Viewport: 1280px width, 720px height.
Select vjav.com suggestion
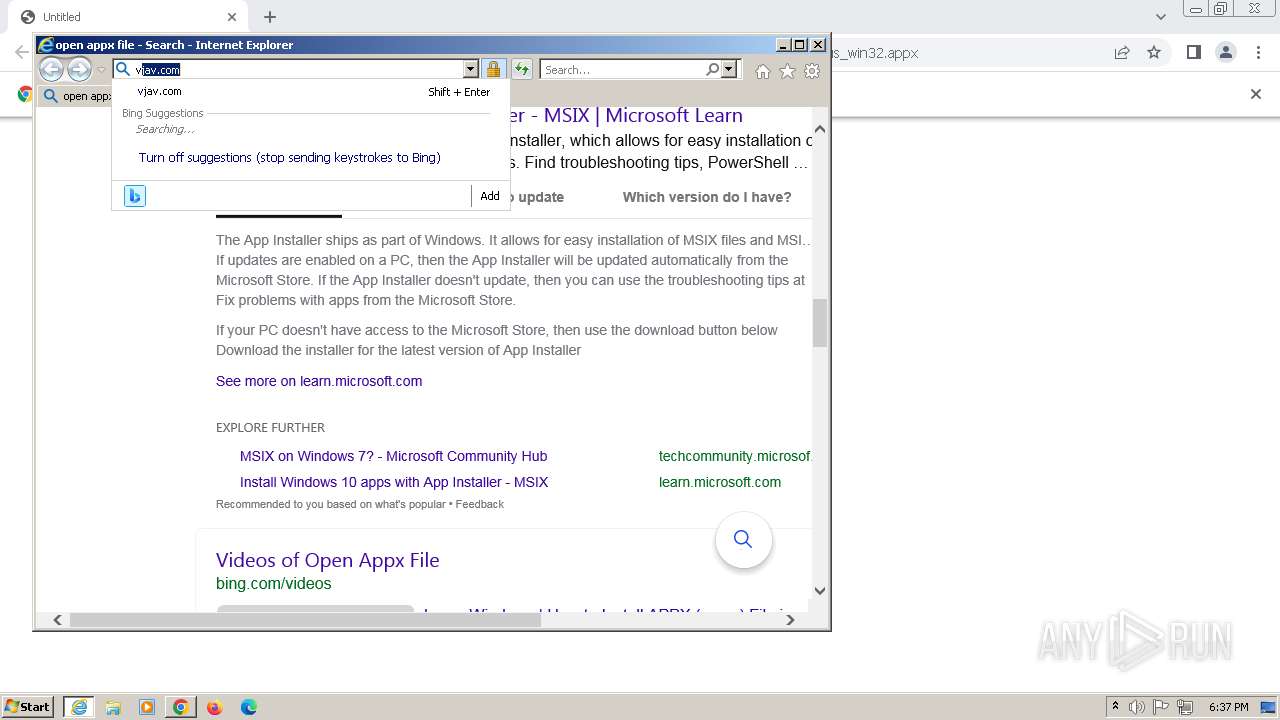pos(311,91)
